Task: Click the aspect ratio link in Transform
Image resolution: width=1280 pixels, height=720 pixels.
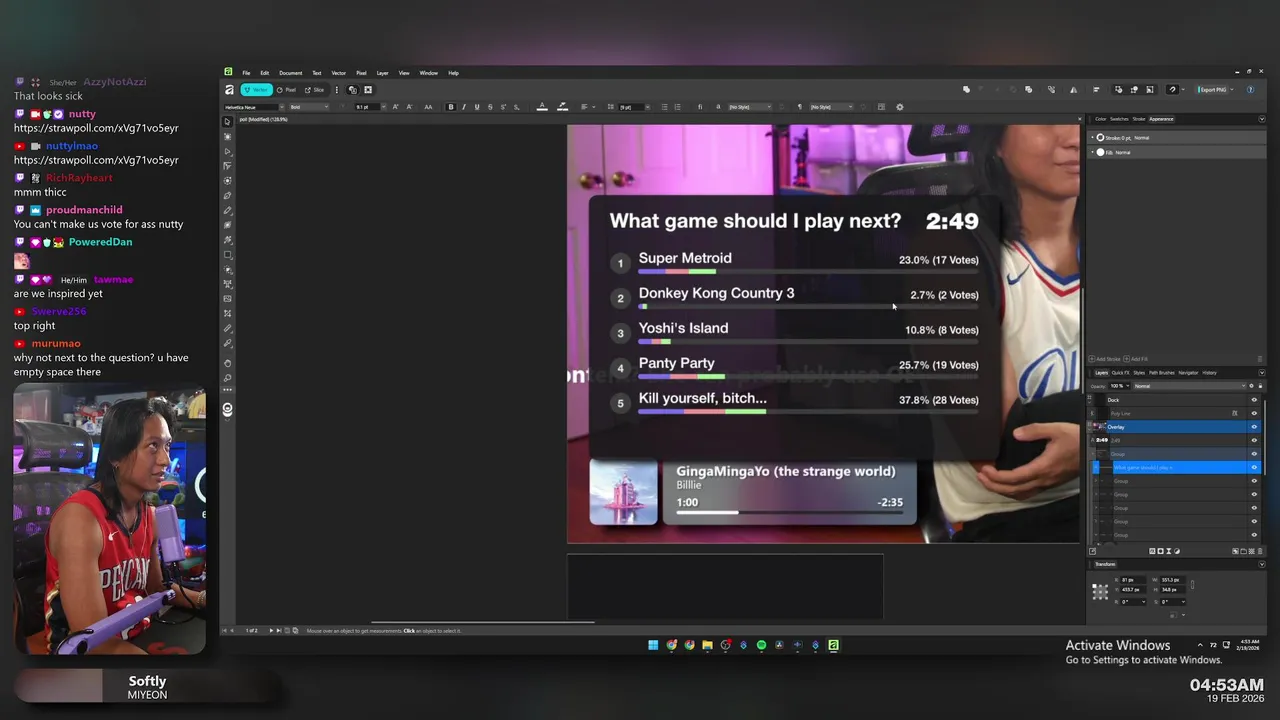Action: (1192, 585)
